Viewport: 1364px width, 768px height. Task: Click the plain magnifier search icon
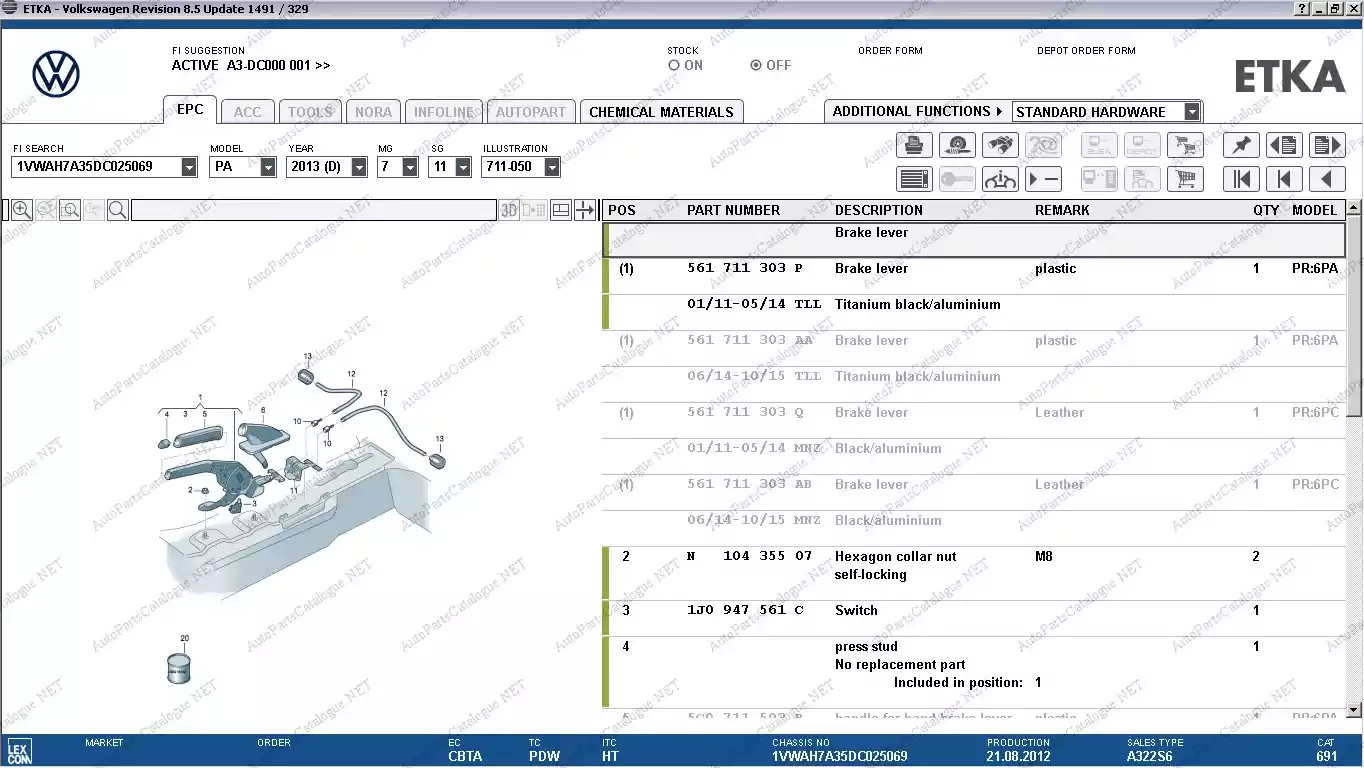click(118, 210)
